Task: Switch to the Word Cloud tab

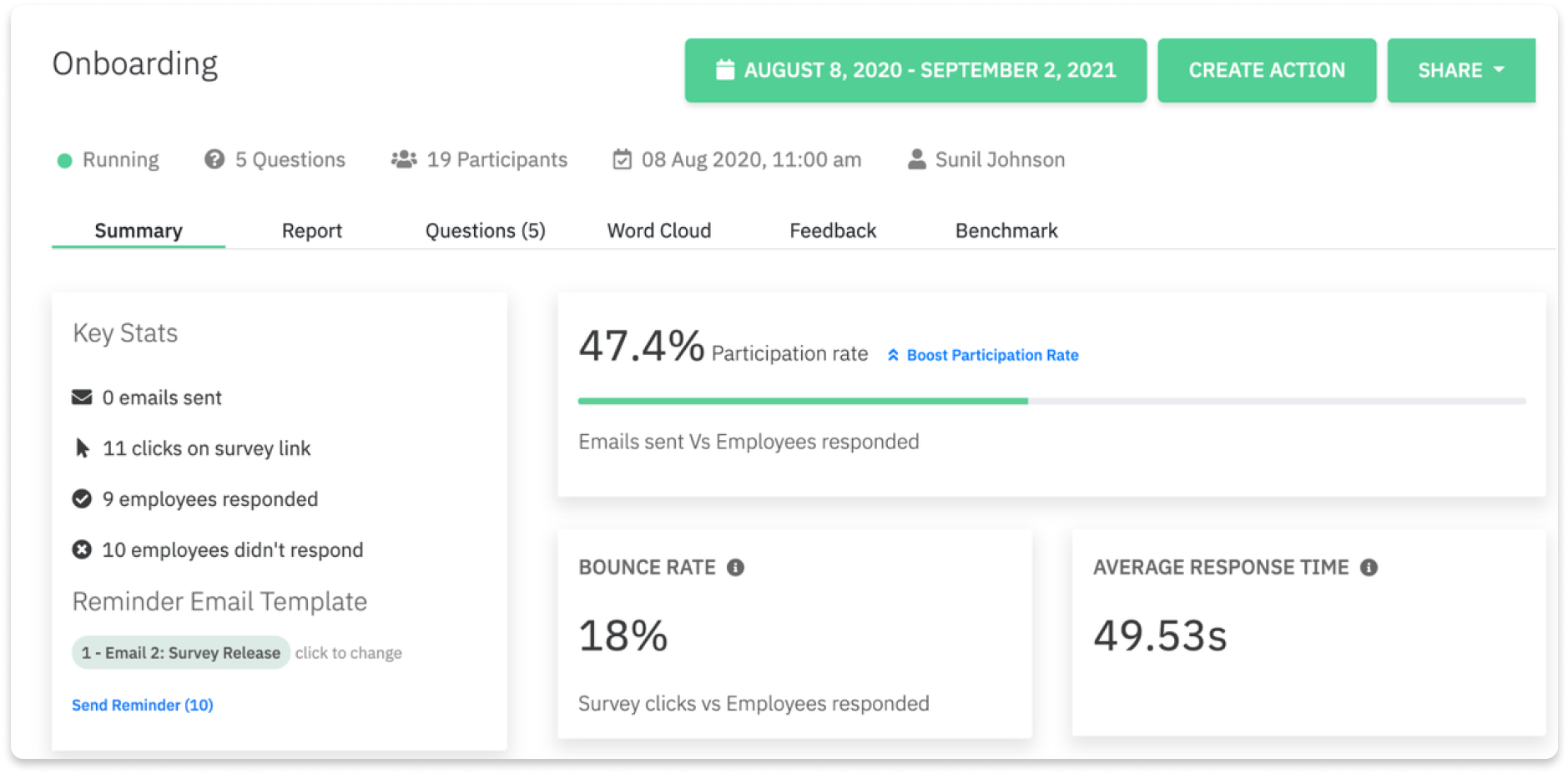Action: (659, 230)
